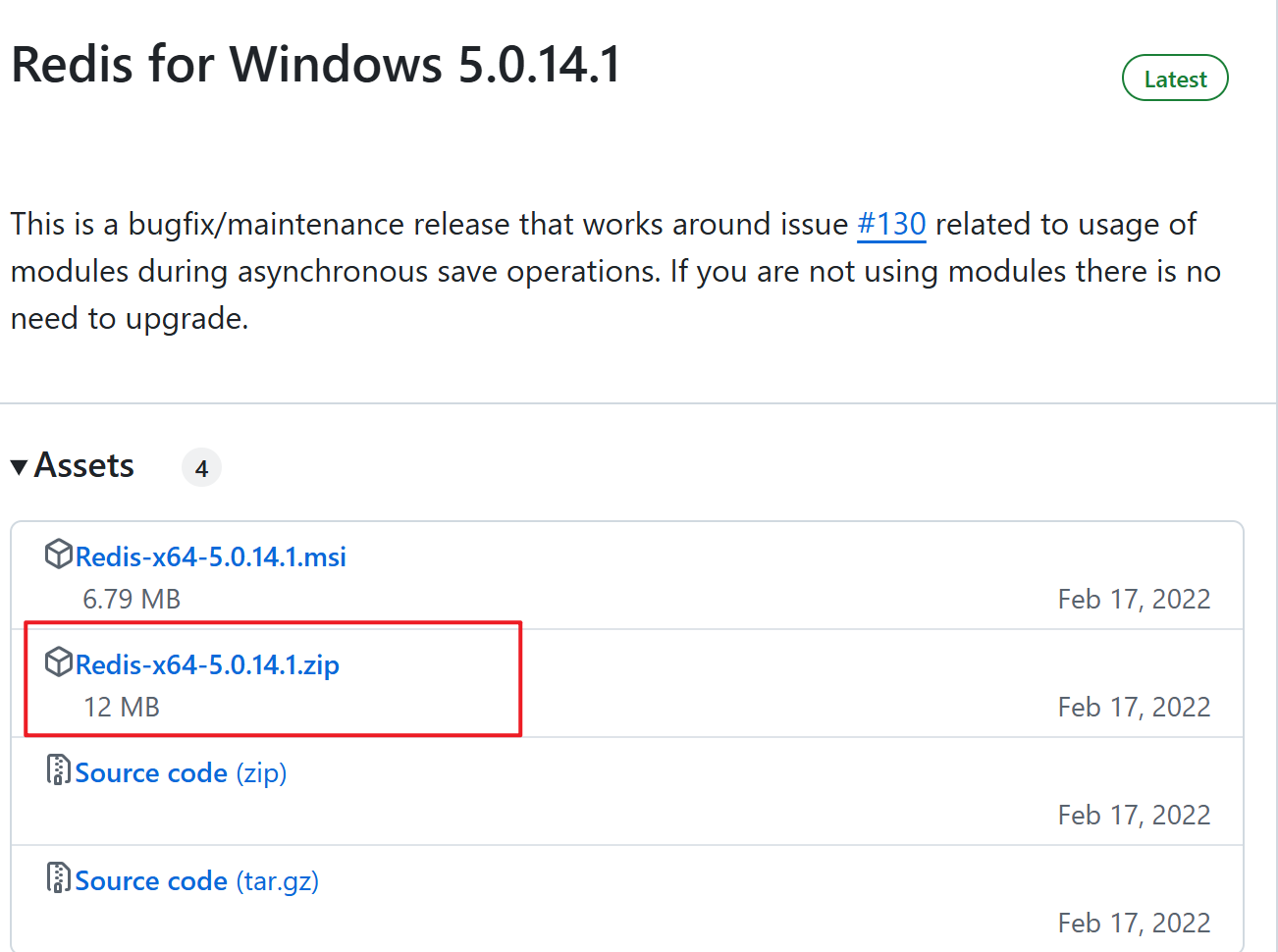The image size is (1278, 952).
Task: Click the date on the Source code (tar.gz) row
Action: [1134, 923]
